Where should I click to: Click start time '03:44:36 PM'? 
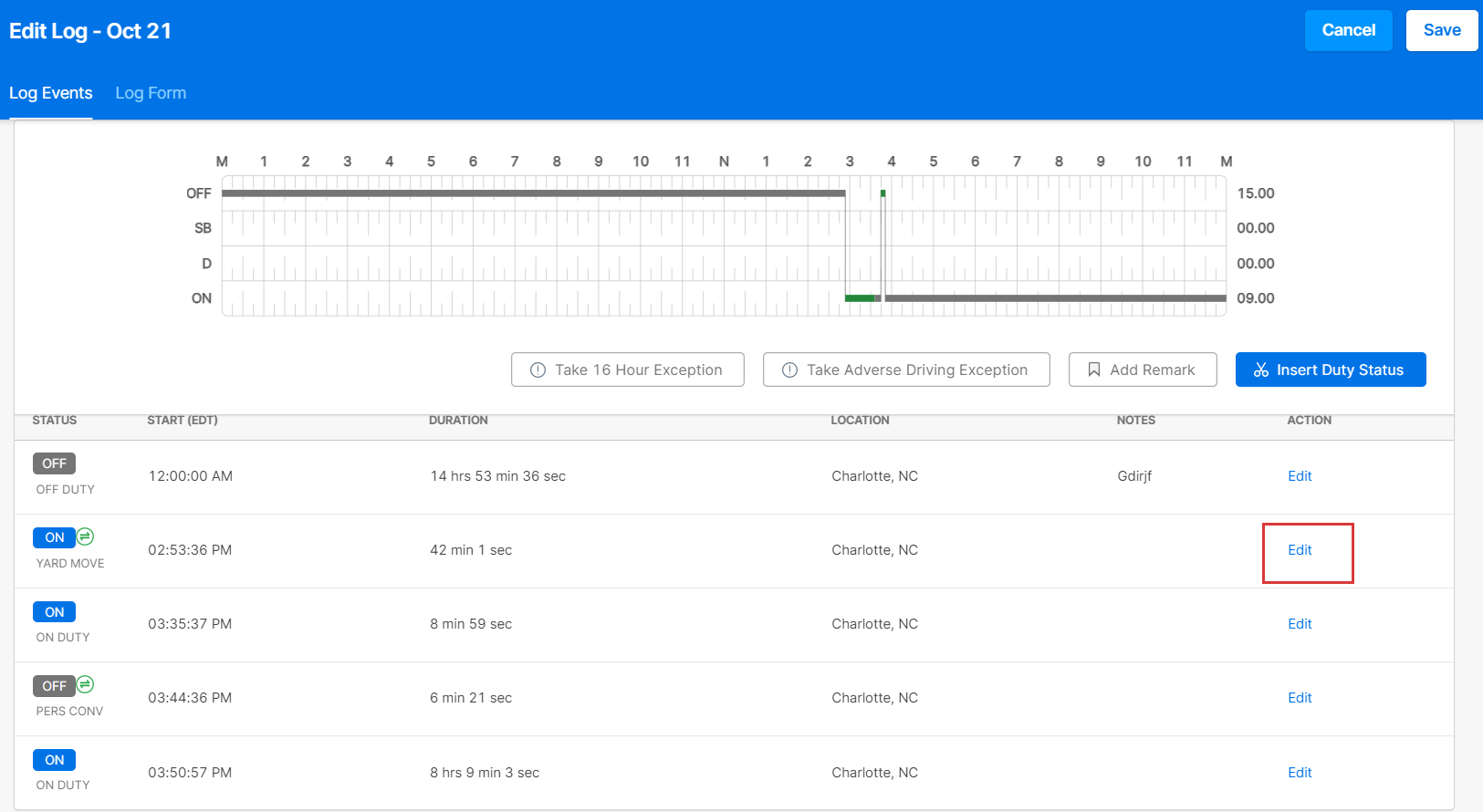coord(190,698)
